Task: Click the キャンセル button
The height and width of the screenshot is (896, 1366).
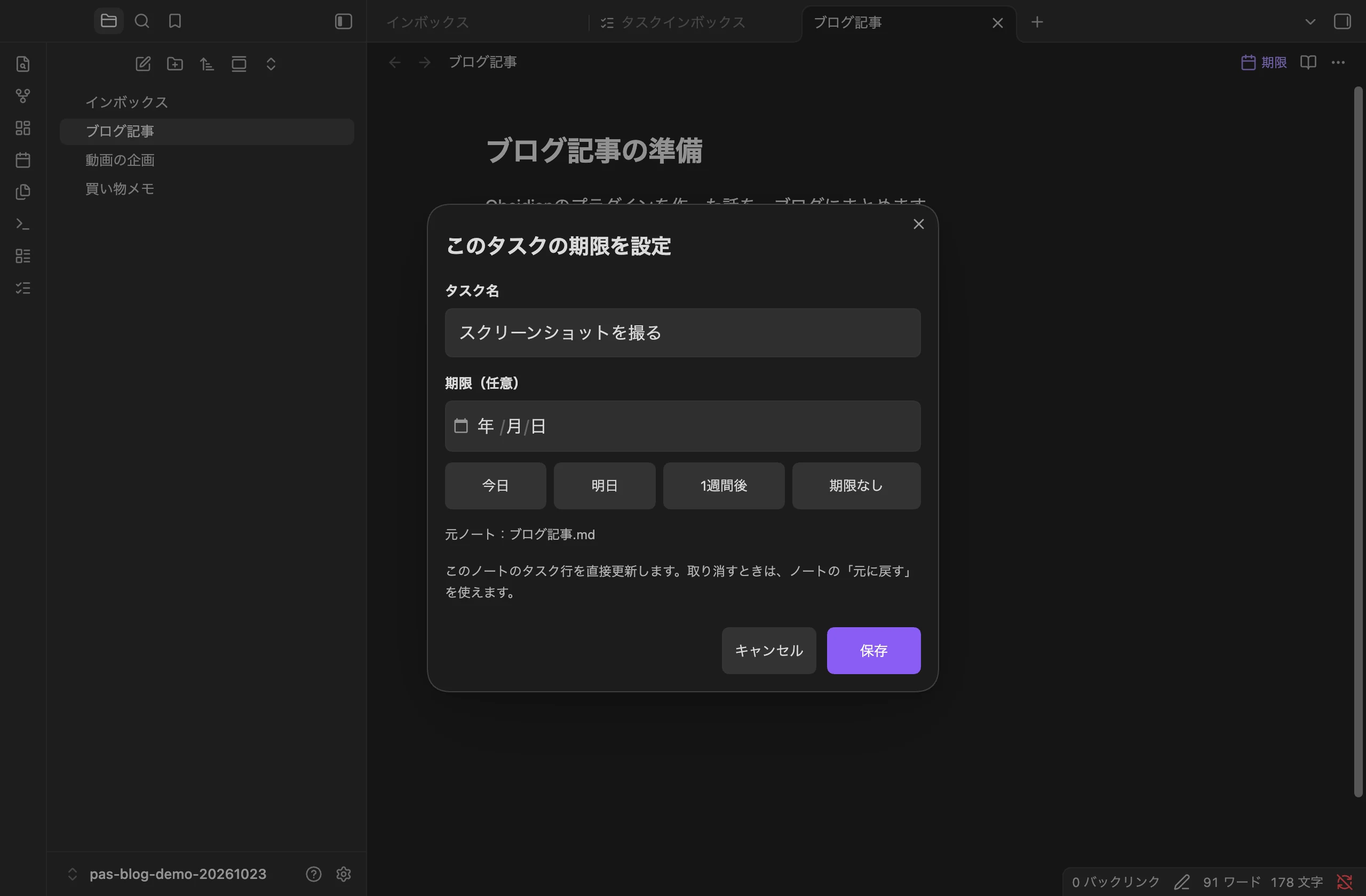Action: click(x=768, y=651)
